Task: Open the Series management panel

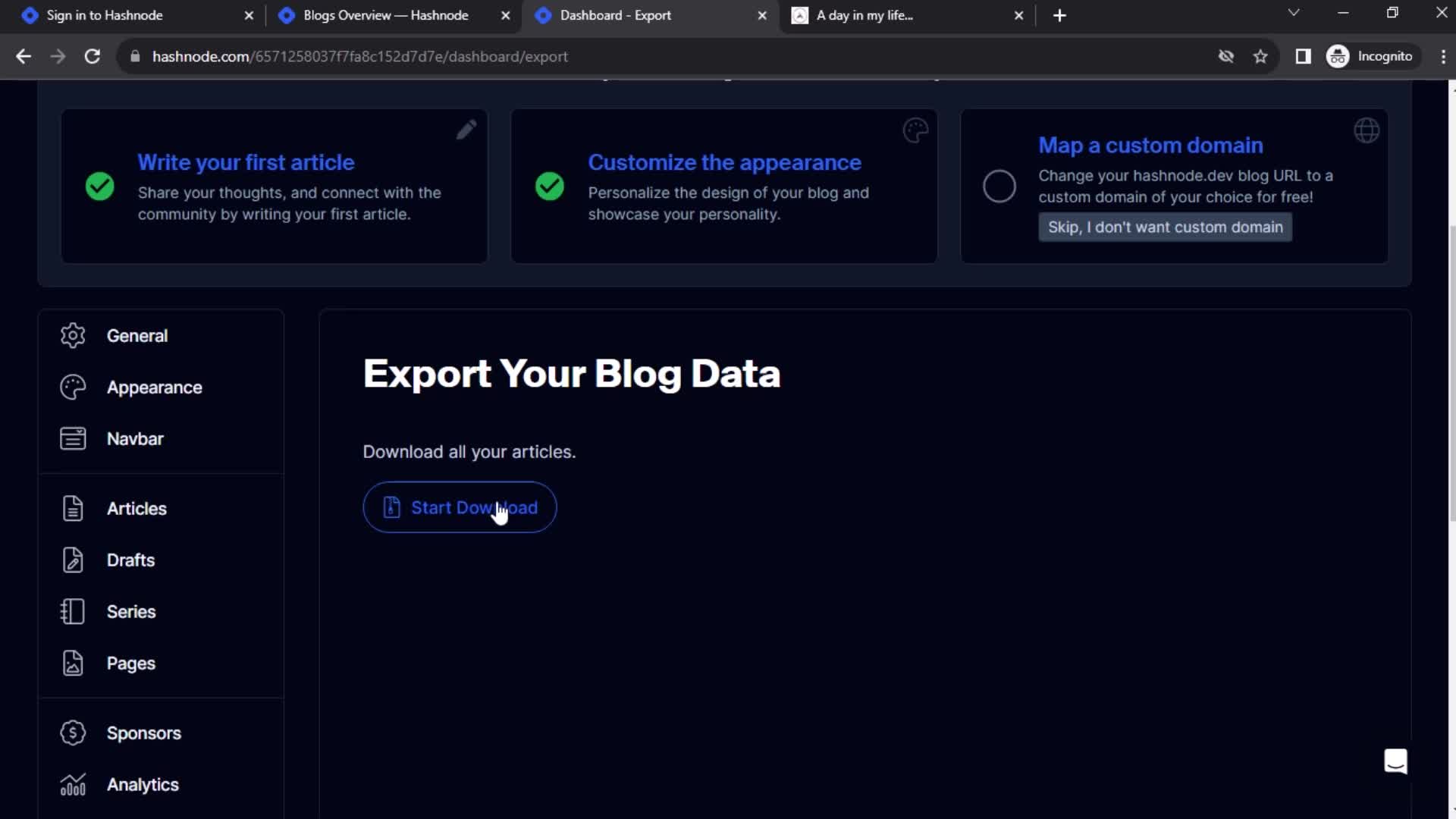Action: 131,611
